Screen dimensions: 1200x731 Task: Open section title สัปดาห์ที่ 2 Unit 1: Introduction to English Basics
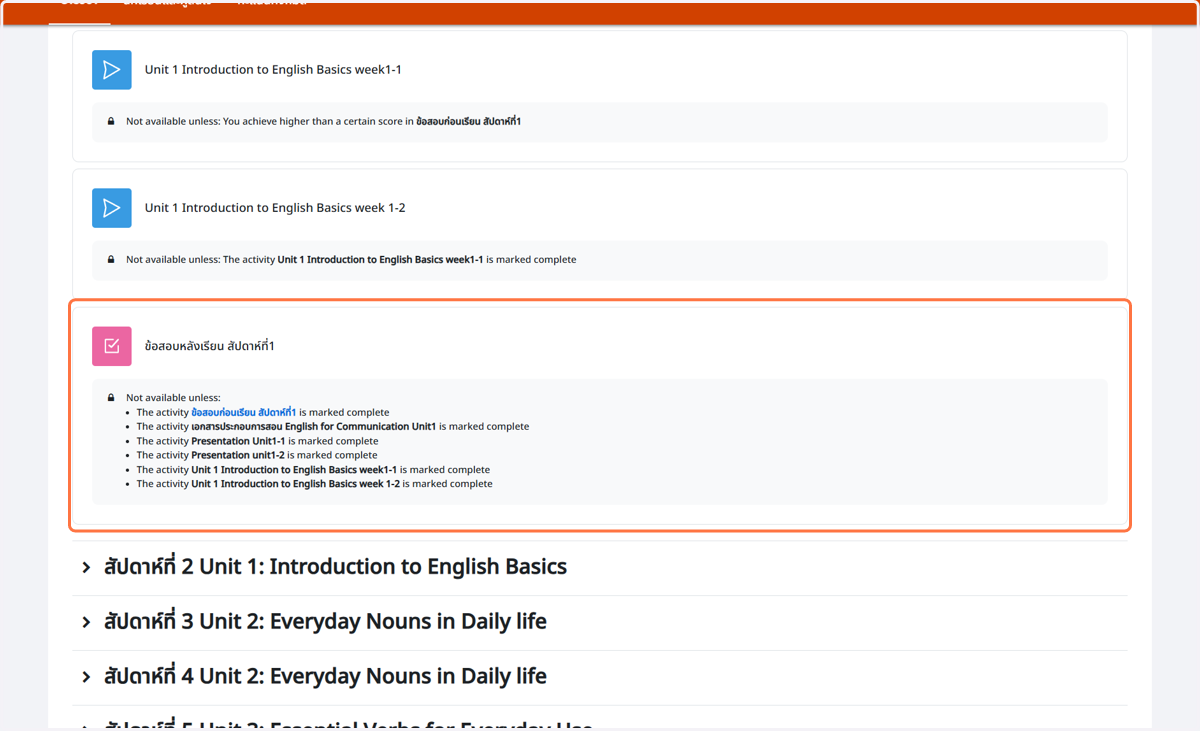tap(335, 567)
